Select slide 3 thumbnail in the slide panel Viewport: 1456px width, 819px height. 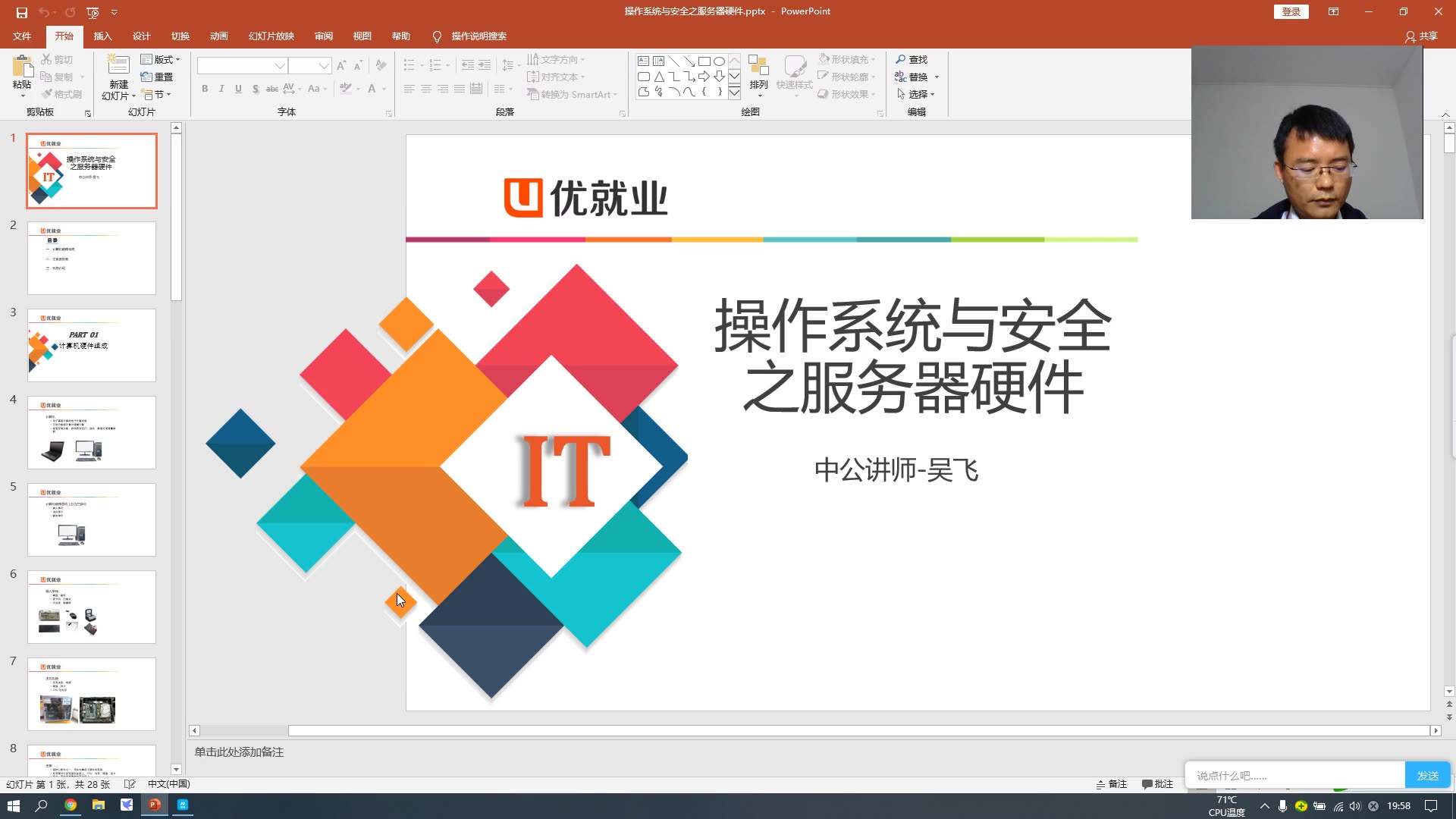[91, 345]
